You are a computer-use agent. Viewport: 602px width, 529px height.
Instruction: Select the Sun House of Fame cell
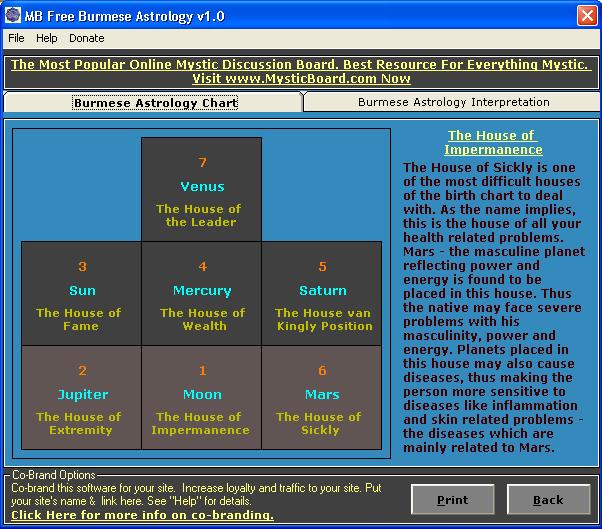tap(82, 294)
